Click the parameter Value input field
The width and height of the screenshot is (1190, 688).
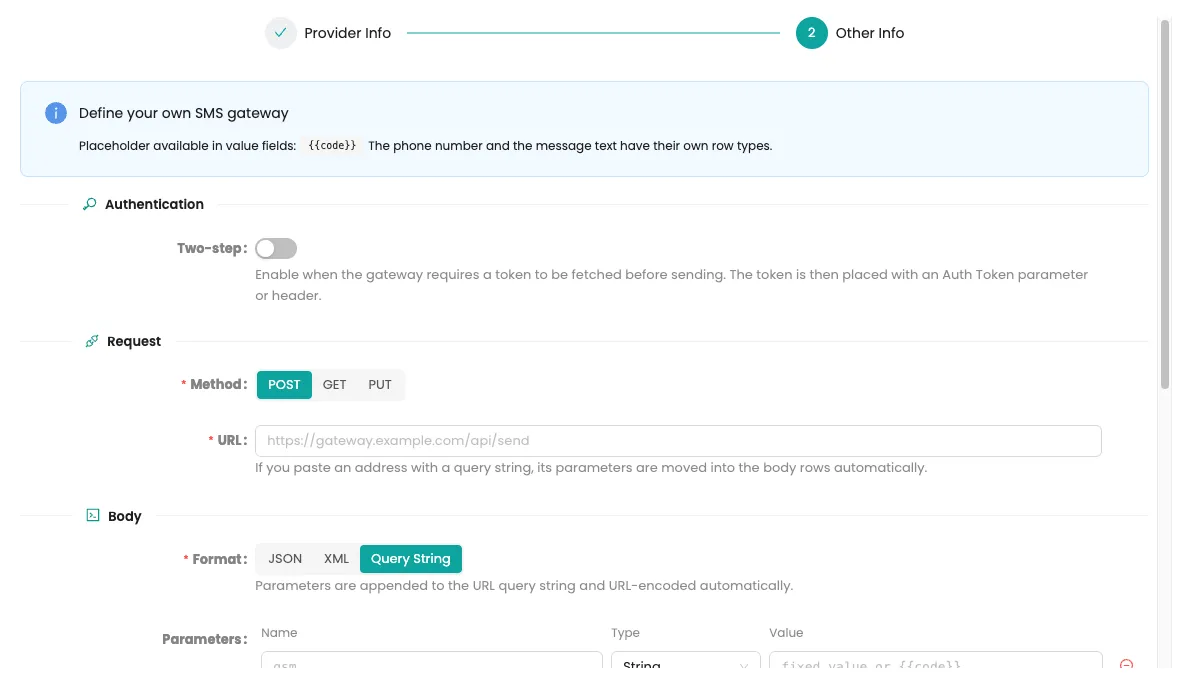coord(936,660)
